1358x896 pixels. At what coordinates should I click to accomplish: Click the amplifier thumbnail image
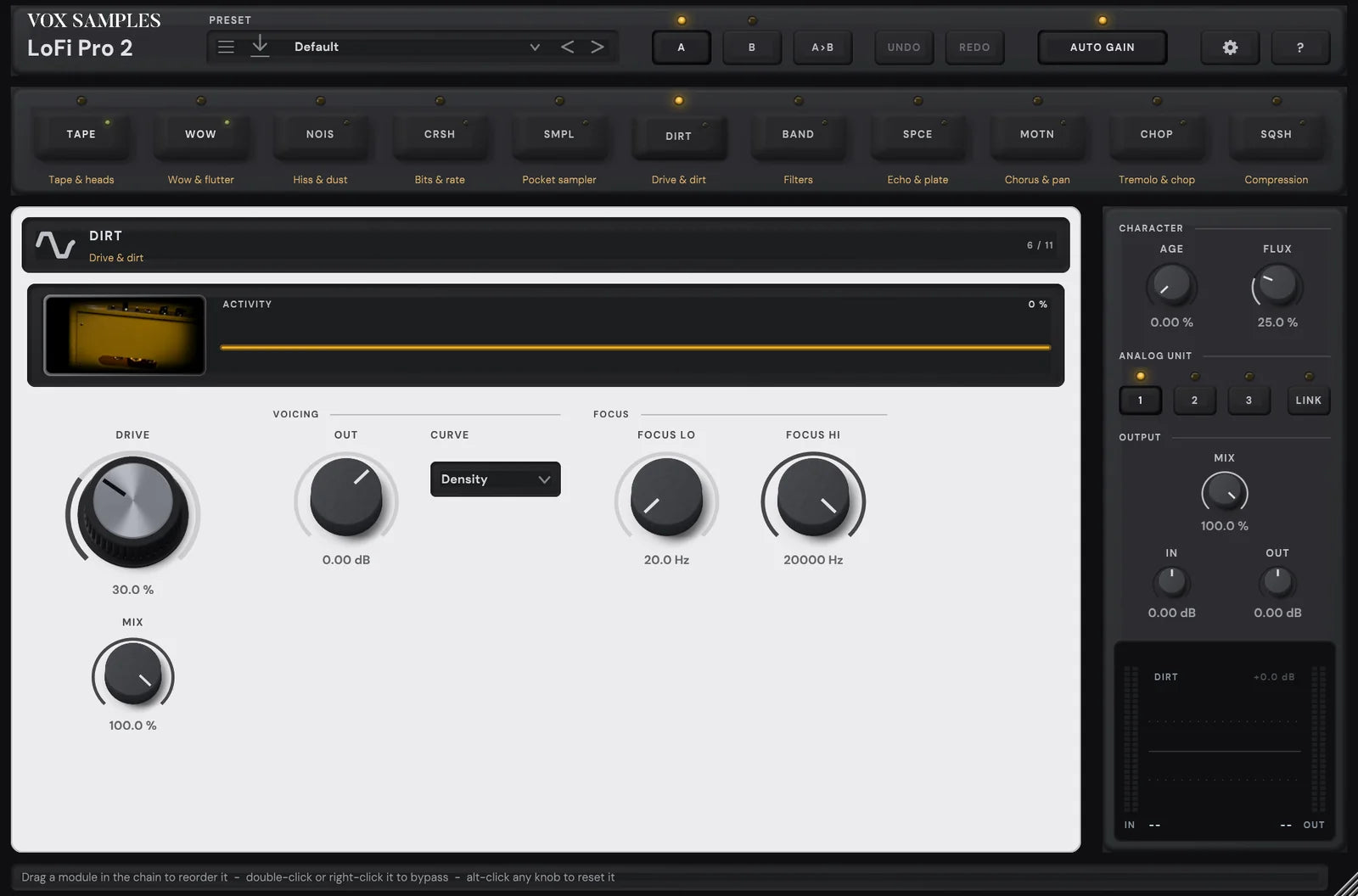click(x=125, y=335)
